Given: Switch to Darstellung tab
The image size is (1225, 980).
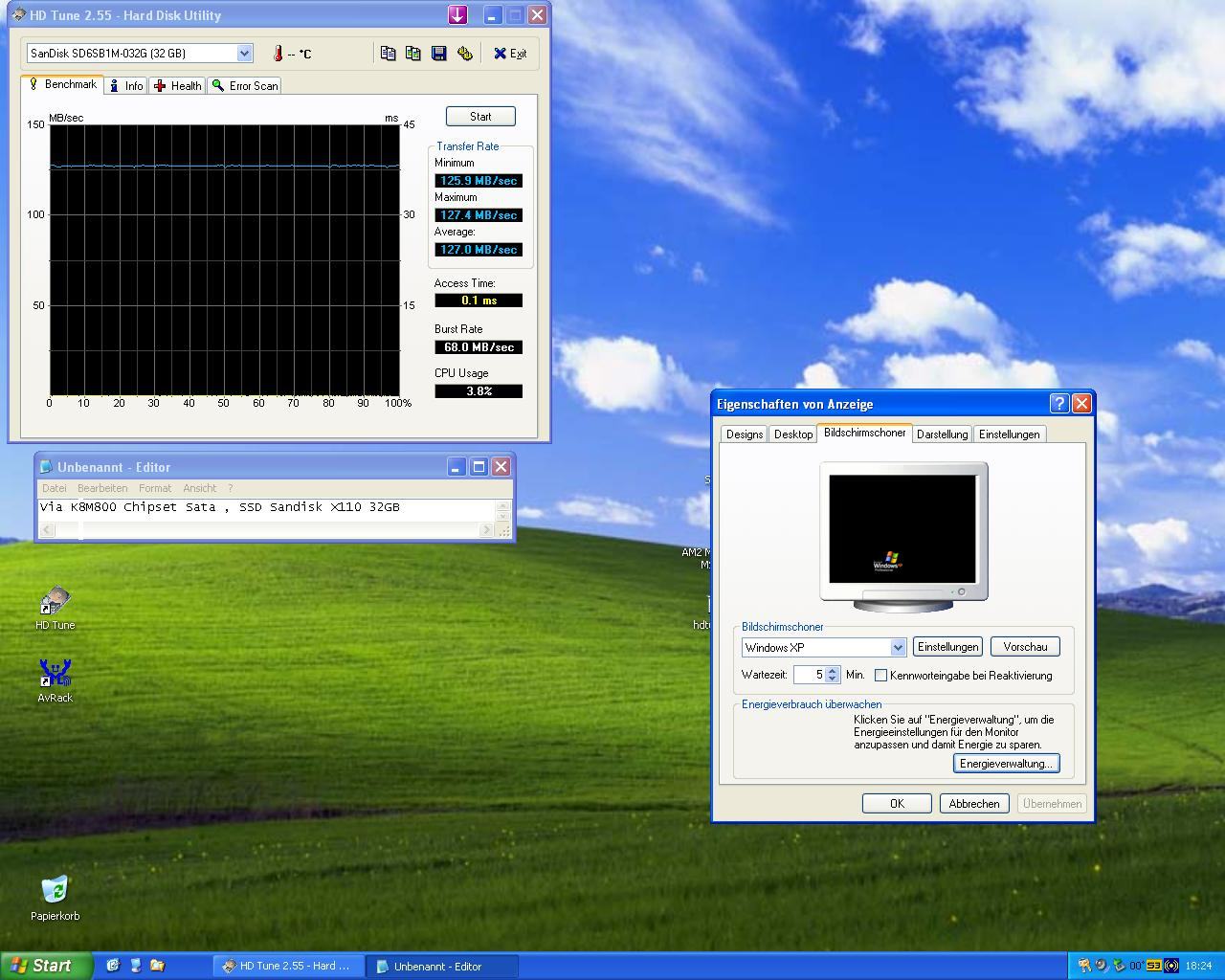Looking at the screenshot, I should [943, 434].
